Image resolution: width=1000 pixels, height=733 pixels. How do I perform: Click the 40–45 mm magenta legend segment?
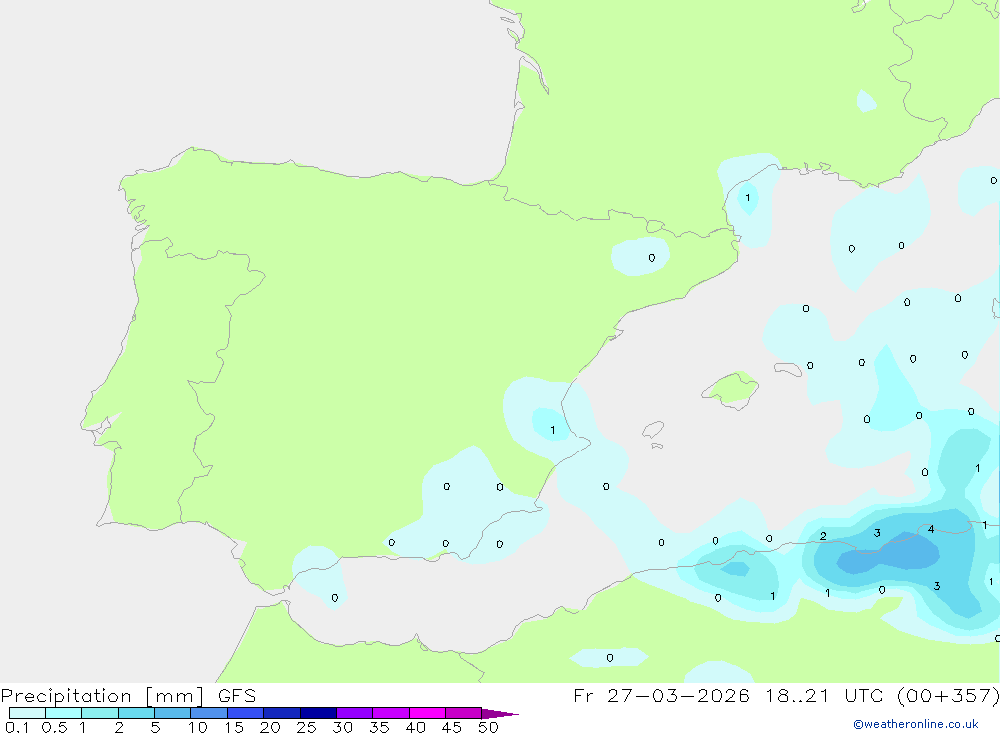[x=427, y=713]
